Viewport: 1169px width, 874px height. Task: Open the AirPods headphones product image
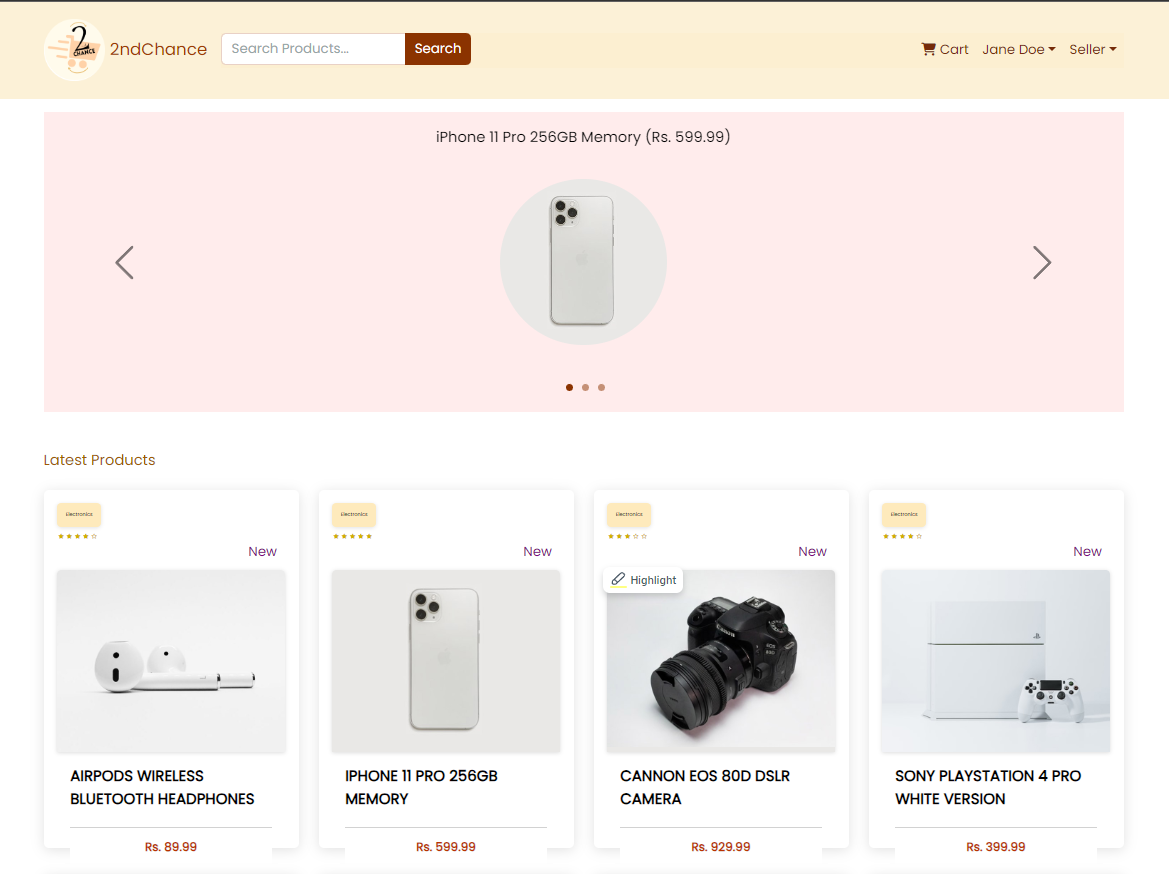(171, 661)
